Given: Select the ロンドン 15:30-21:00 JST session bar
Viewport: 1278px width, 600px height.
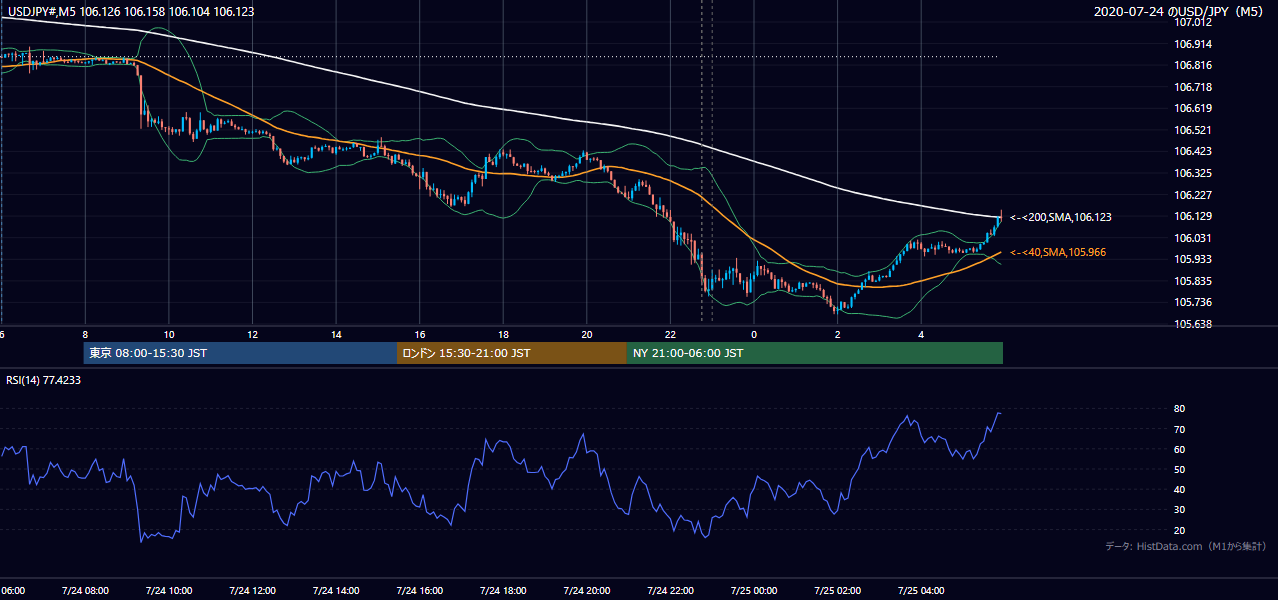Looking at the screenshot, I should click(x=512, y=353).
